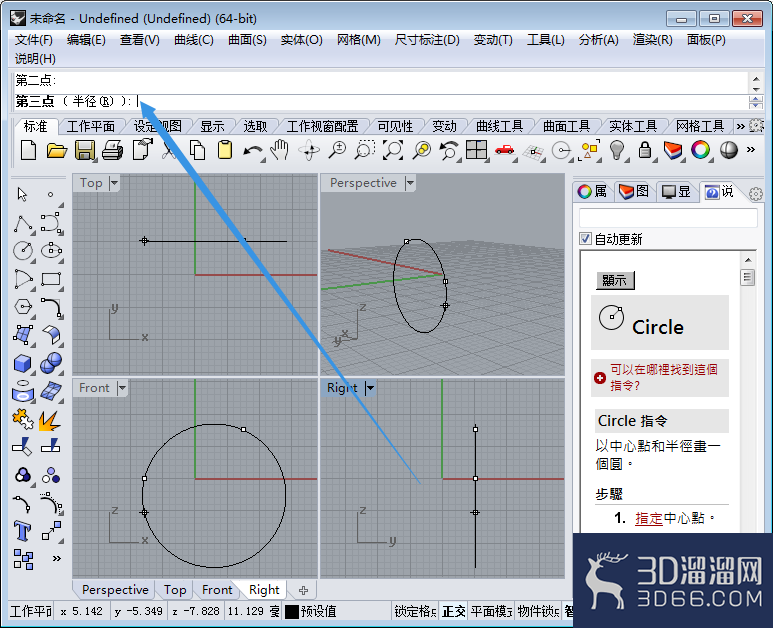This screenshot has width=773, height=628.
Task: Click the Lock padlock icon
Action: click(645, 150)
